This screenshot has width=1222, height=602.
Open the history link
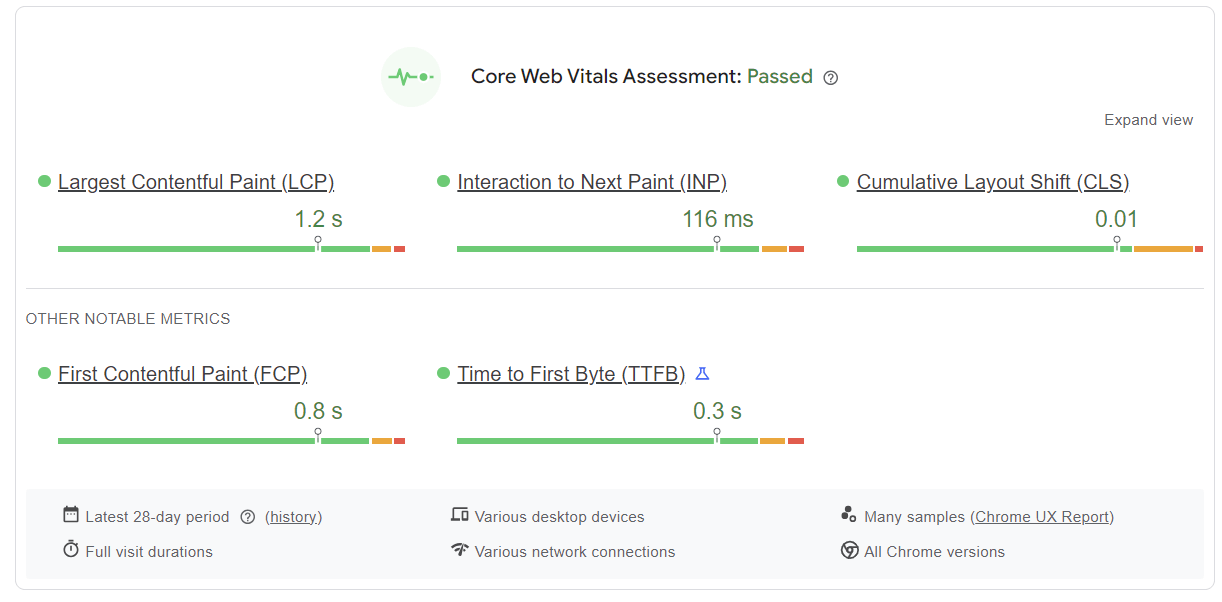(x=293, y=517)
